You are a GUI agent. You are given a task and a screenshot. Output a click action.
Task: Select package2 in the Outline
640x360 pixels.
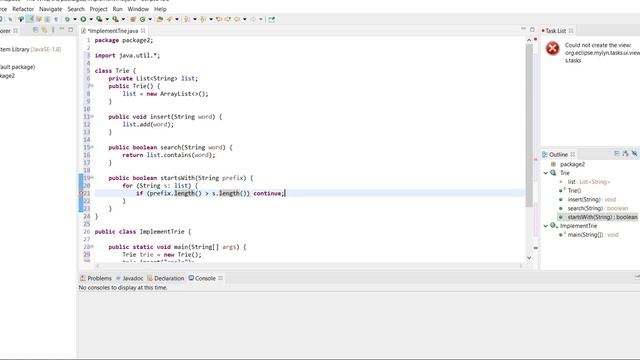click(x=572, y=164)
